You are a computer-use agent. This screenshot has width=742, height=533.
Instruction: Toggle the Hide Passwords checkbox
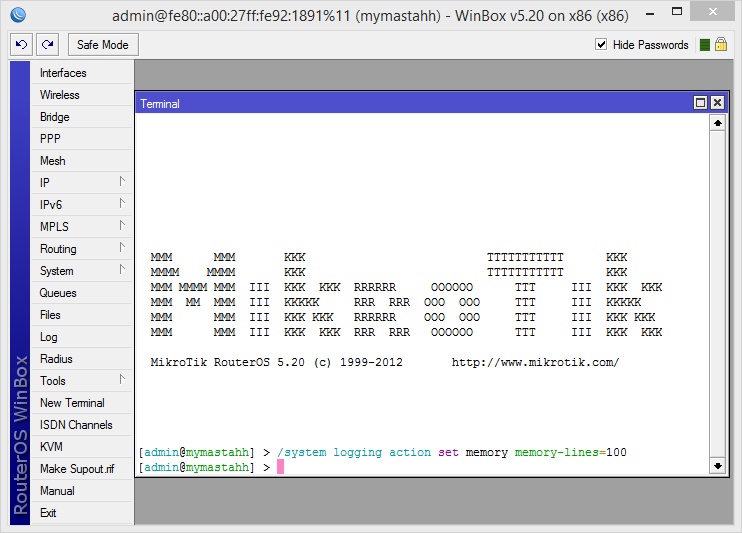coord(601,44)
